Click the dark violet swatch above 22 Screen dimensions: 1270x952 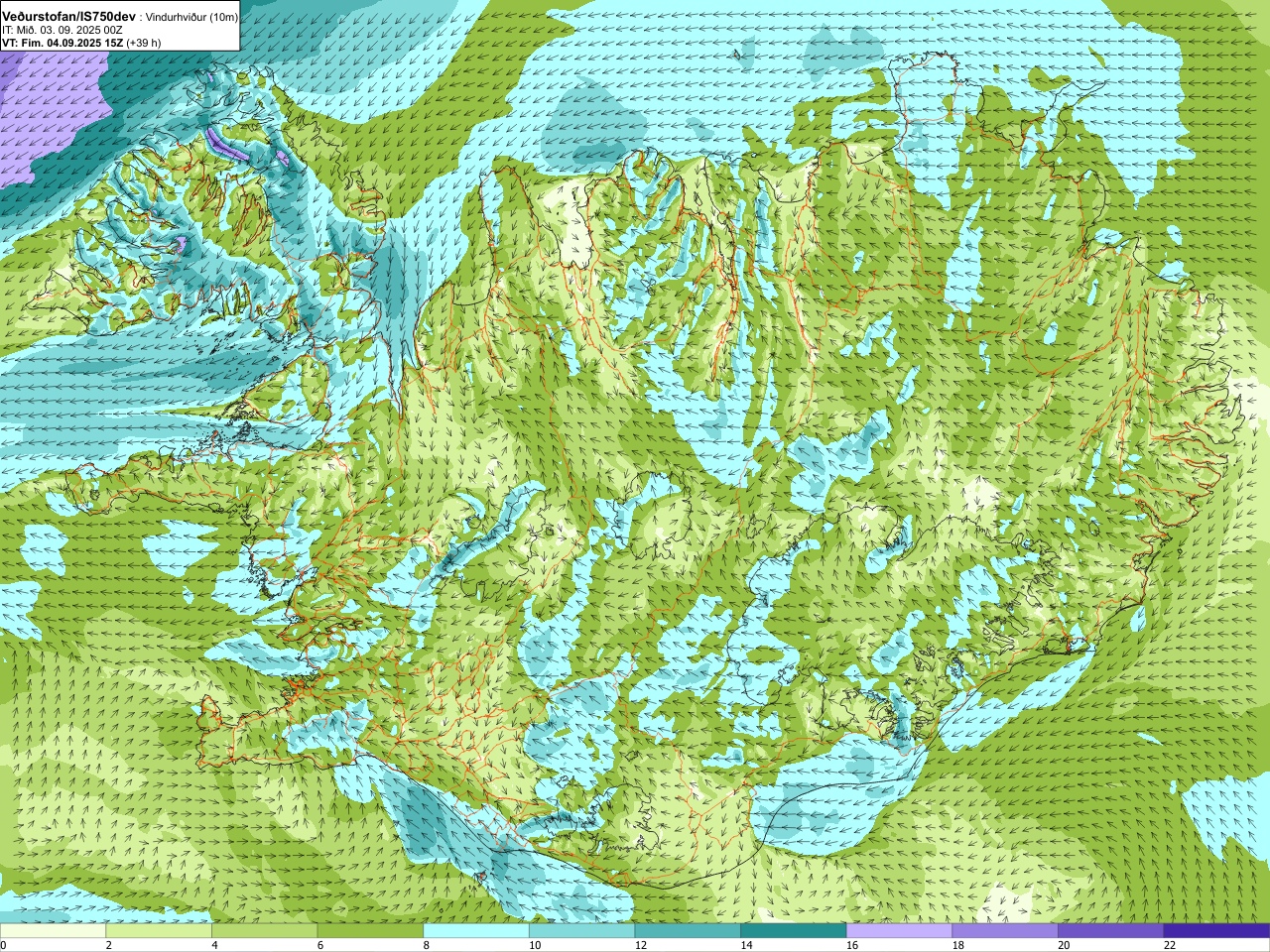point(1216,931)
